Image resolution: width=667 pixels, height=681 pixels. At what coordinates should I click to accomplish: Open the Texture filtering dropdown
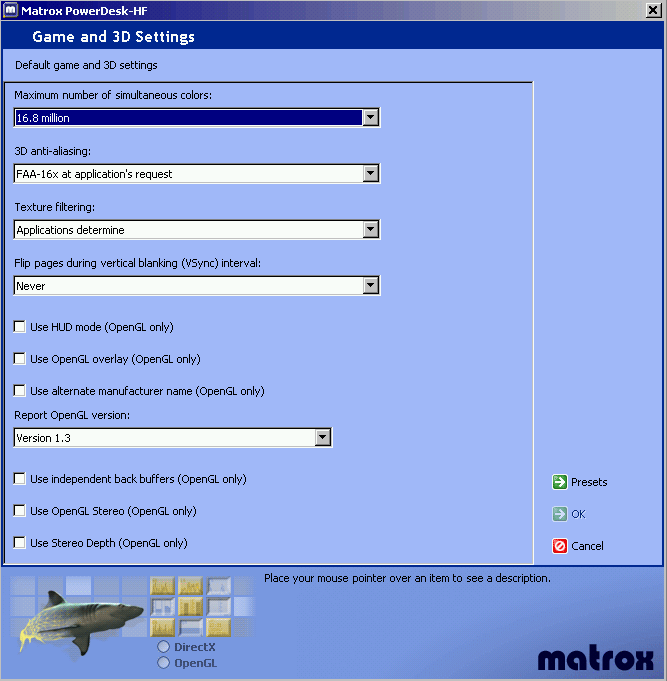371,230
